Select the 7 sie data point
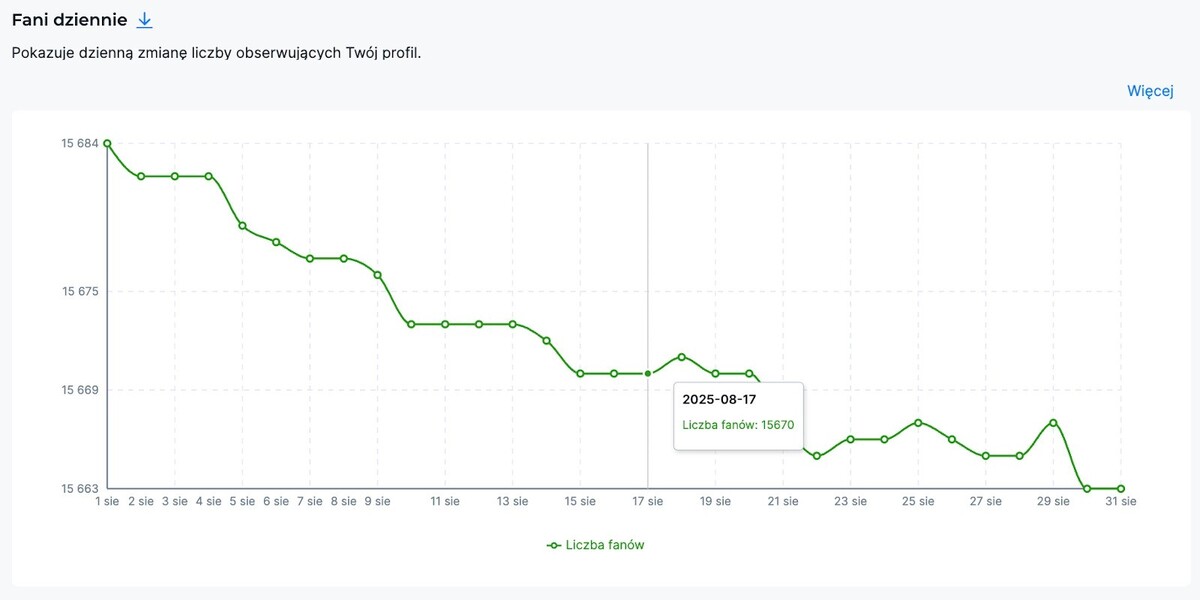Screen dimensions: 1200x600 point(310,259)
